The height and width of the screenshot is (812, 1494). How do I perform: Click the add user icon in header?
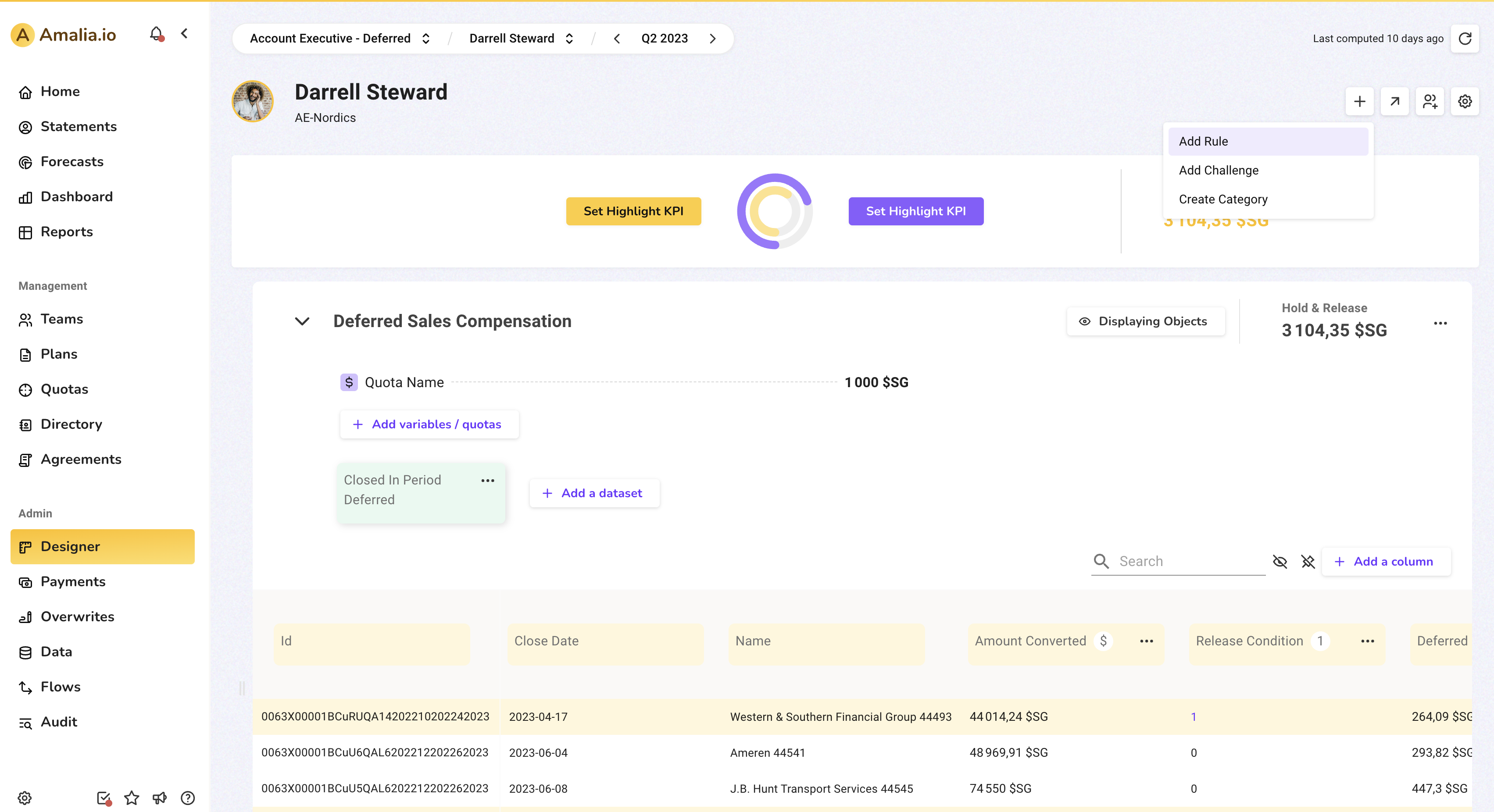pos(1430,101)
